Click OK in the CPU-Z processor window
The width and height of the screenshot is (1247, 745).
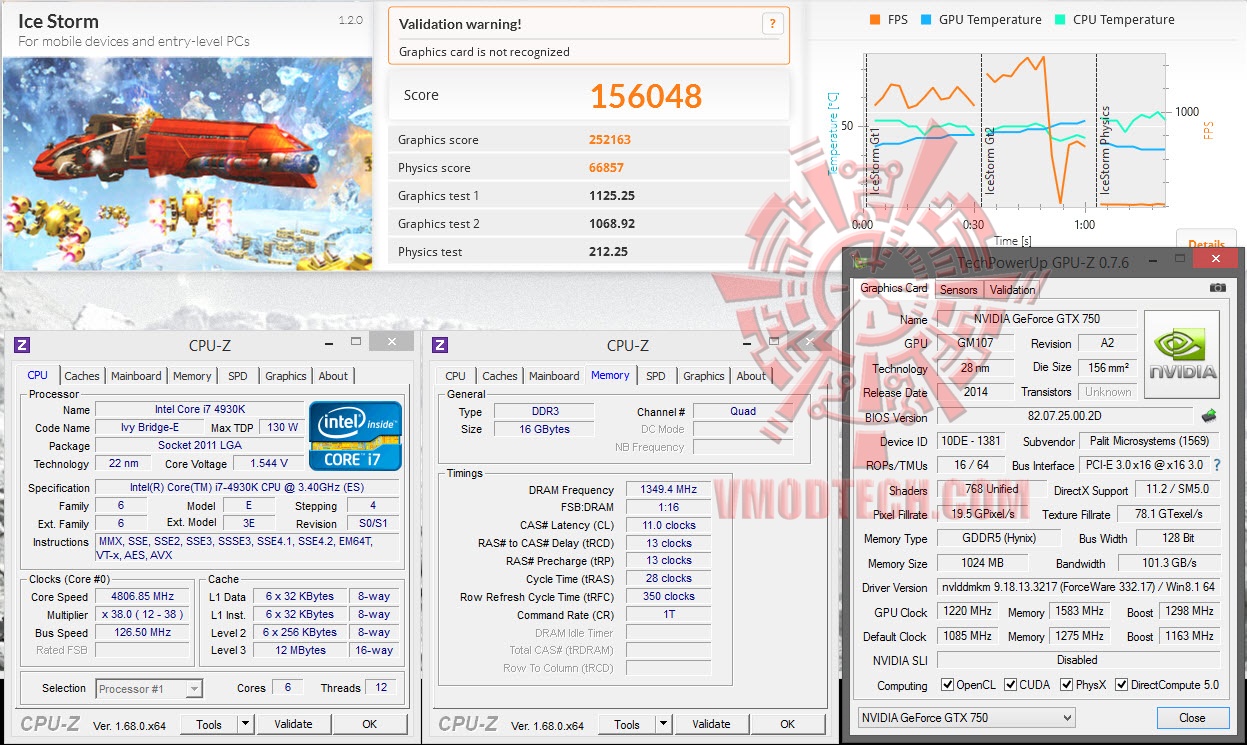(370, 724)
